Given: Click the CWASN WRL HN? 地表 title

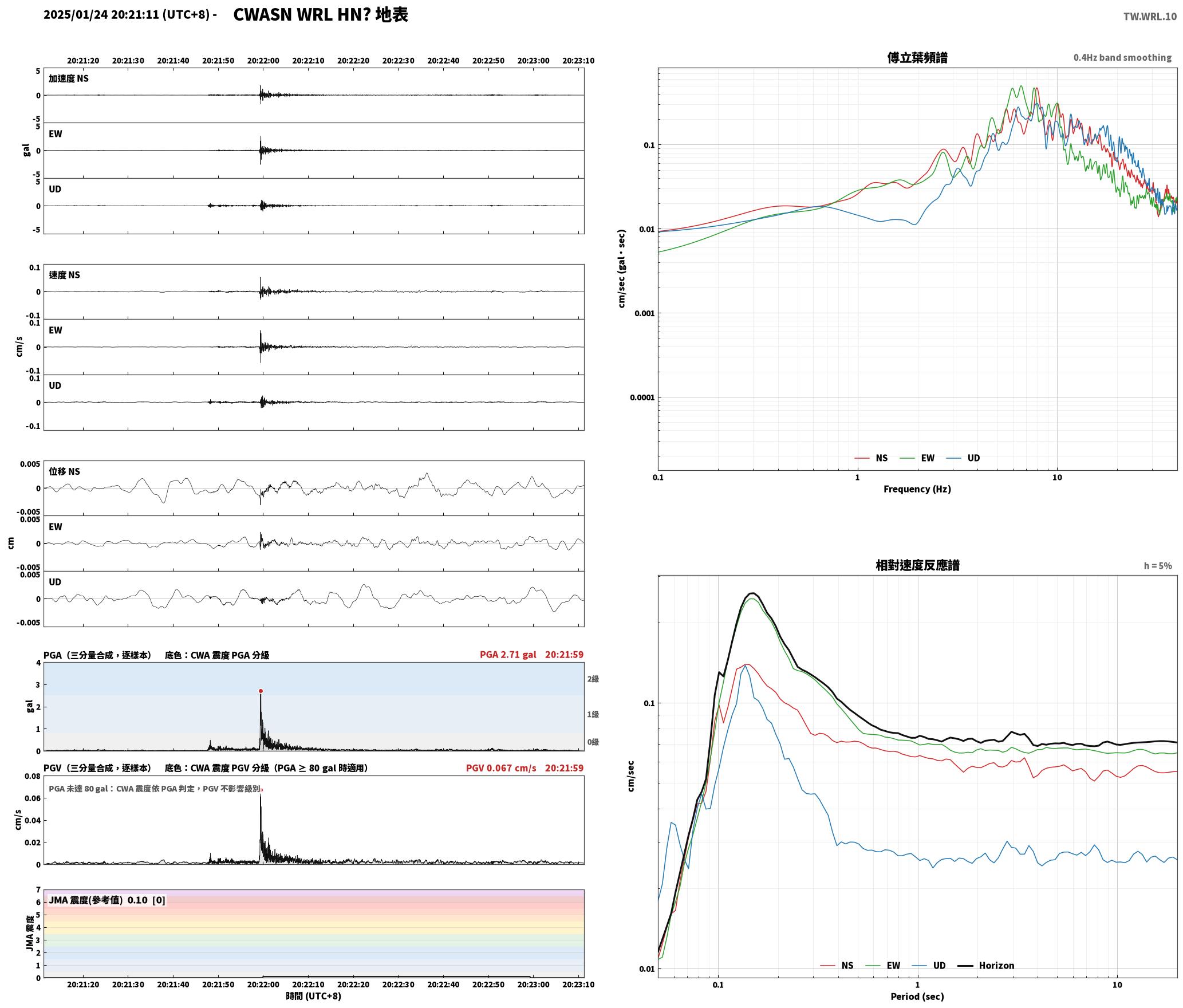Looking at the screenshot, I should (321, 15).
